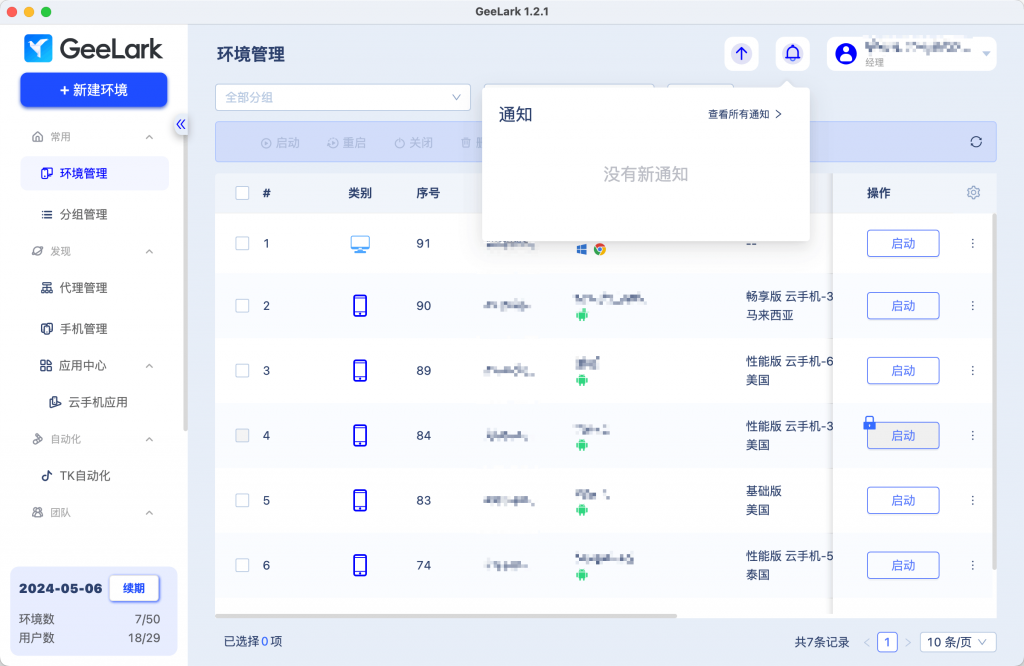Screen dimensions: 1024x666
Task: Select the checkbox for row 5
Action: 242,500
